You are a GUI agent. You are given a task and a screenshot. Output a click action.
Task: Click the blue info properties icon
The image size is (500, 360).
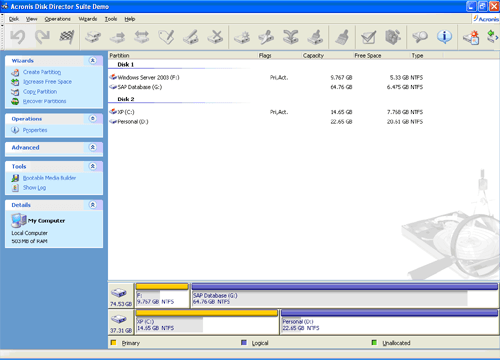(444, 37)
